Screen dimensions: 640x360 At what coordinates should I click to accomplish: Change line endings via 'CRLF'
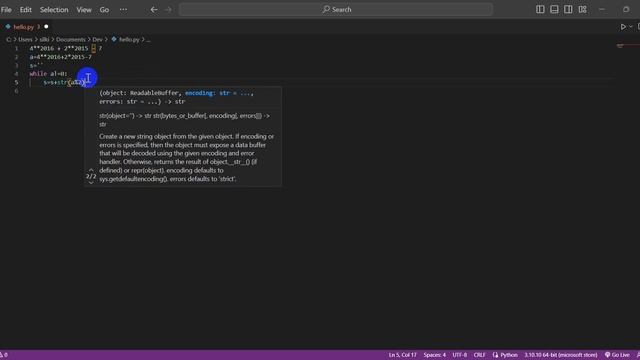click(479, 355)
